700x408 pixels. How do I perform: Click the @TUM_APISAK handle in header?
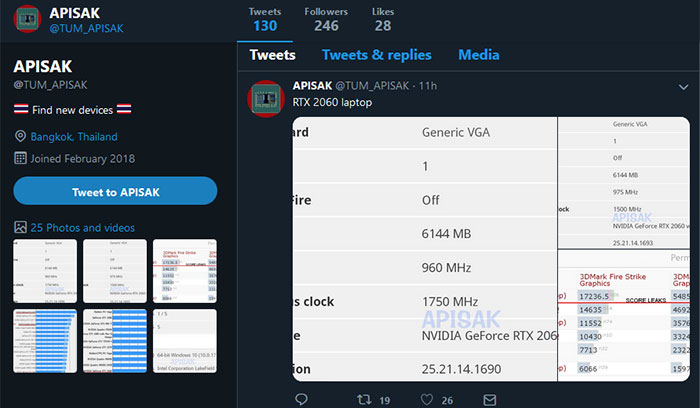coord(86,29)
